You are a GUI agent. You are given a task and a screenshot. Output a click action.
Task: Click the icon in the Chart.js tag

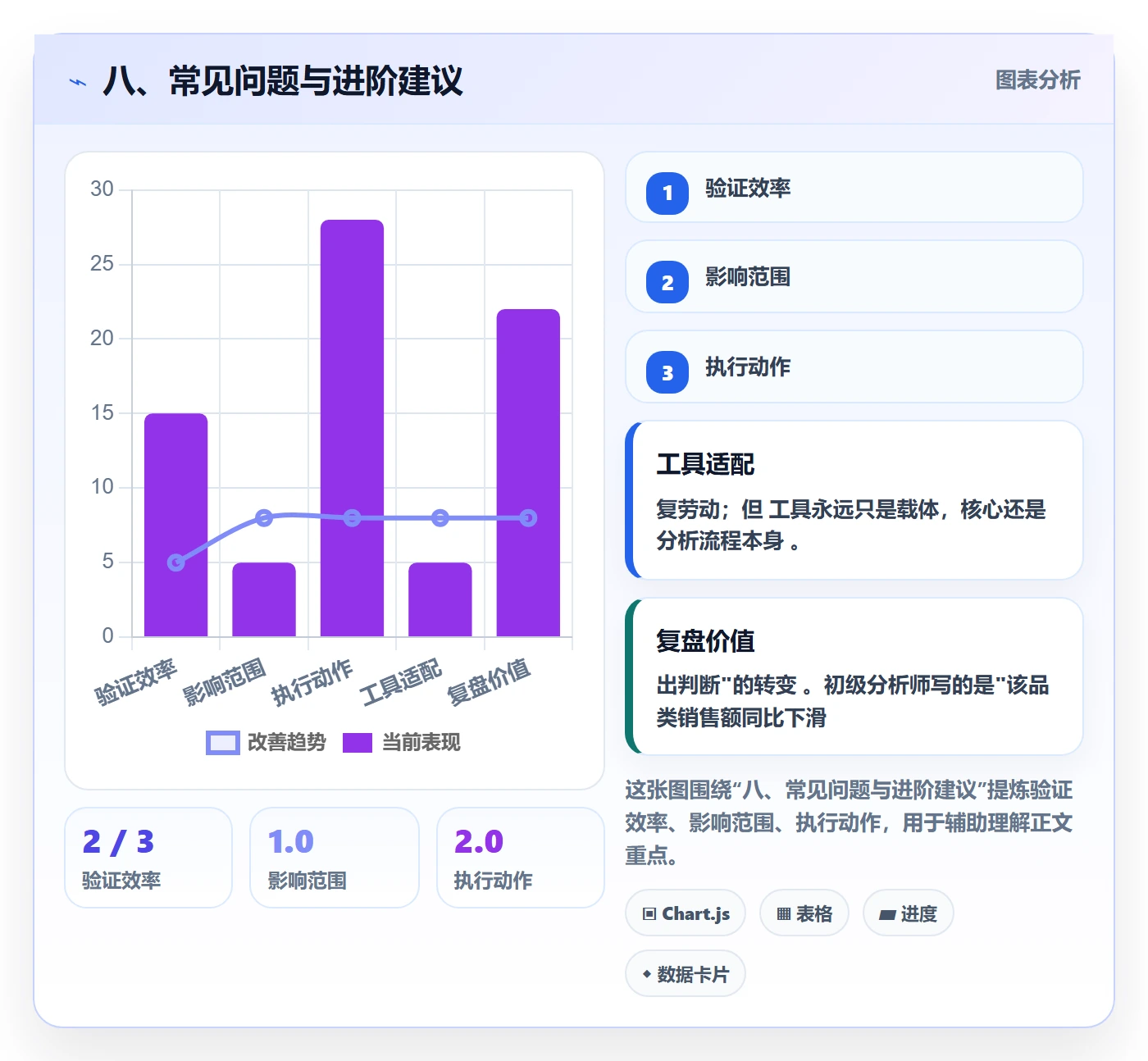click(649, 913)
